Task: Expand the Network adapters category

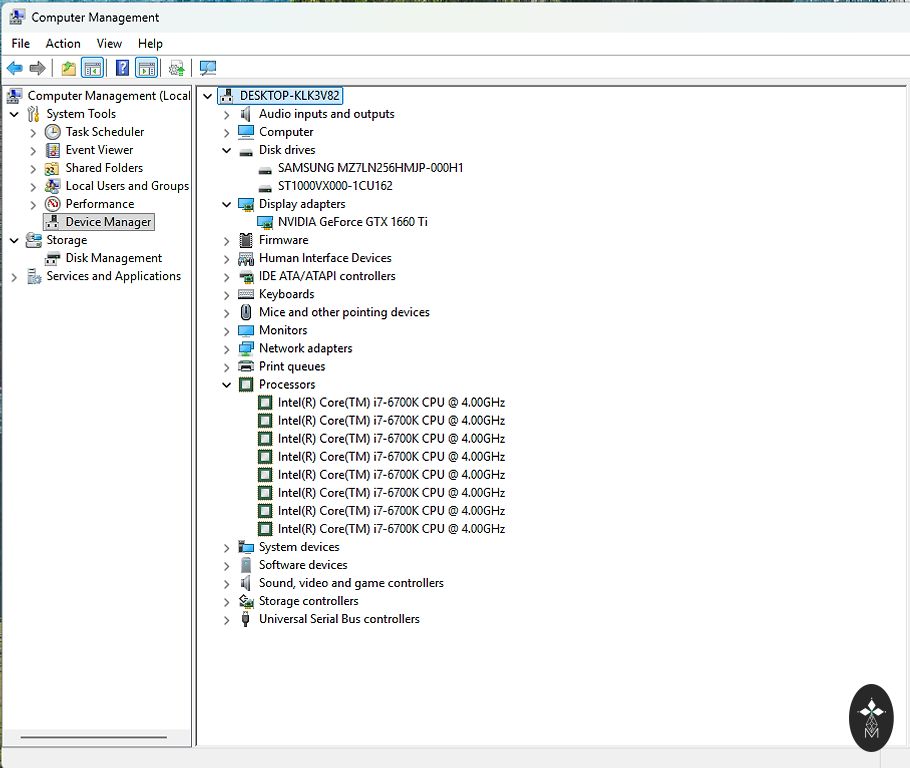Action: tap(227, 349)
